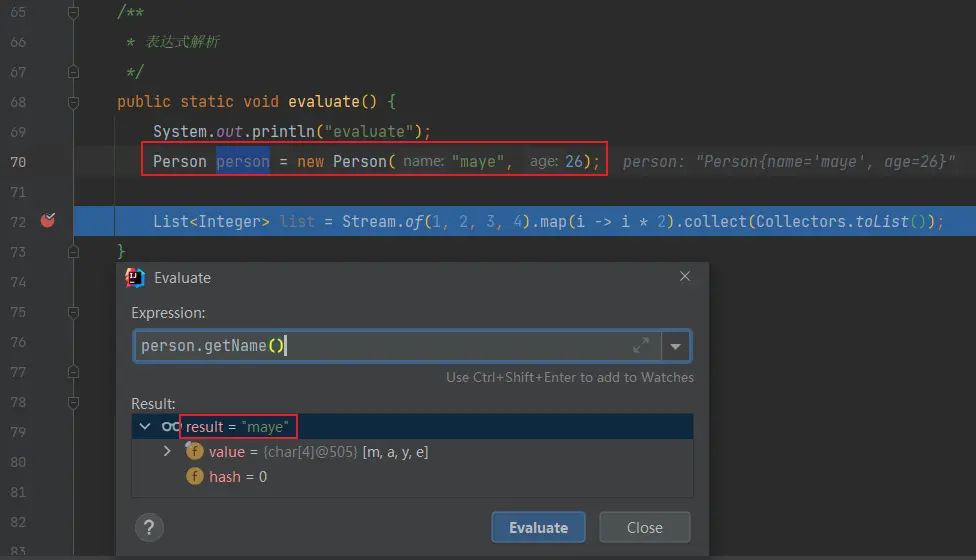The width and height of the screenshot is (976, 560).
Task: Click the evaluate method name on line 68
Action: click(x=324, y=101)
